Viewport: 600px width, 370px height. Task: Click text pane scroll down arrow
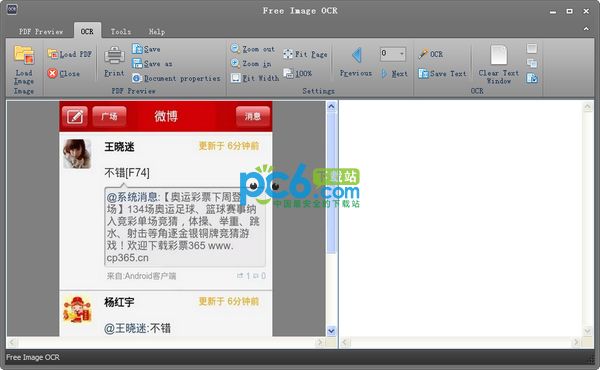(x=588, y=331)
